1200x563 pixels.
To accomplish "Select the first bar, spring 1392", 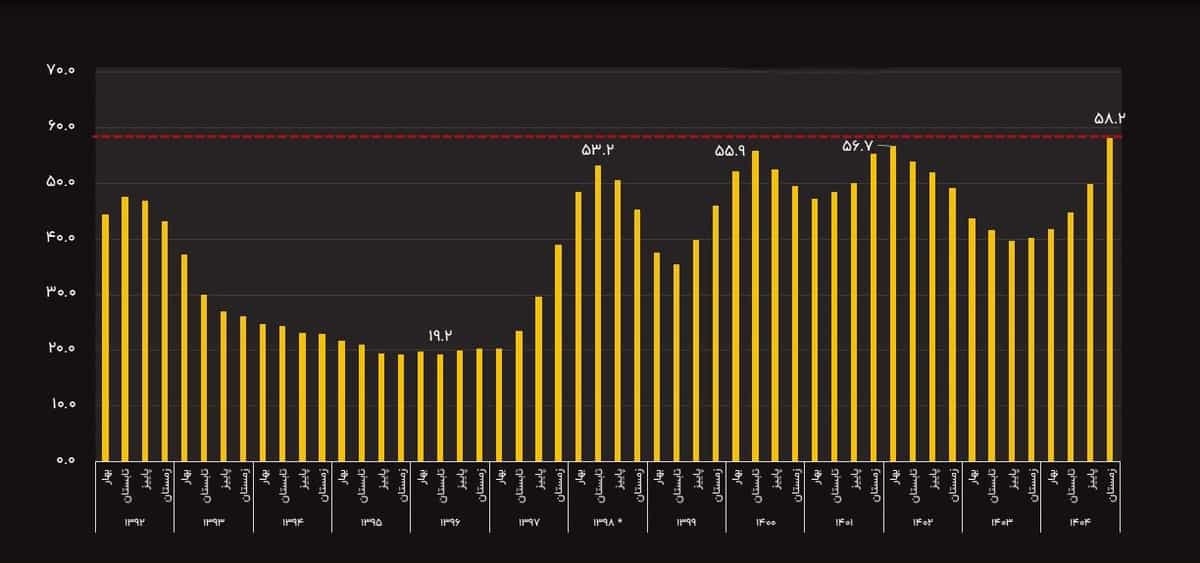I will pos(105,337).
